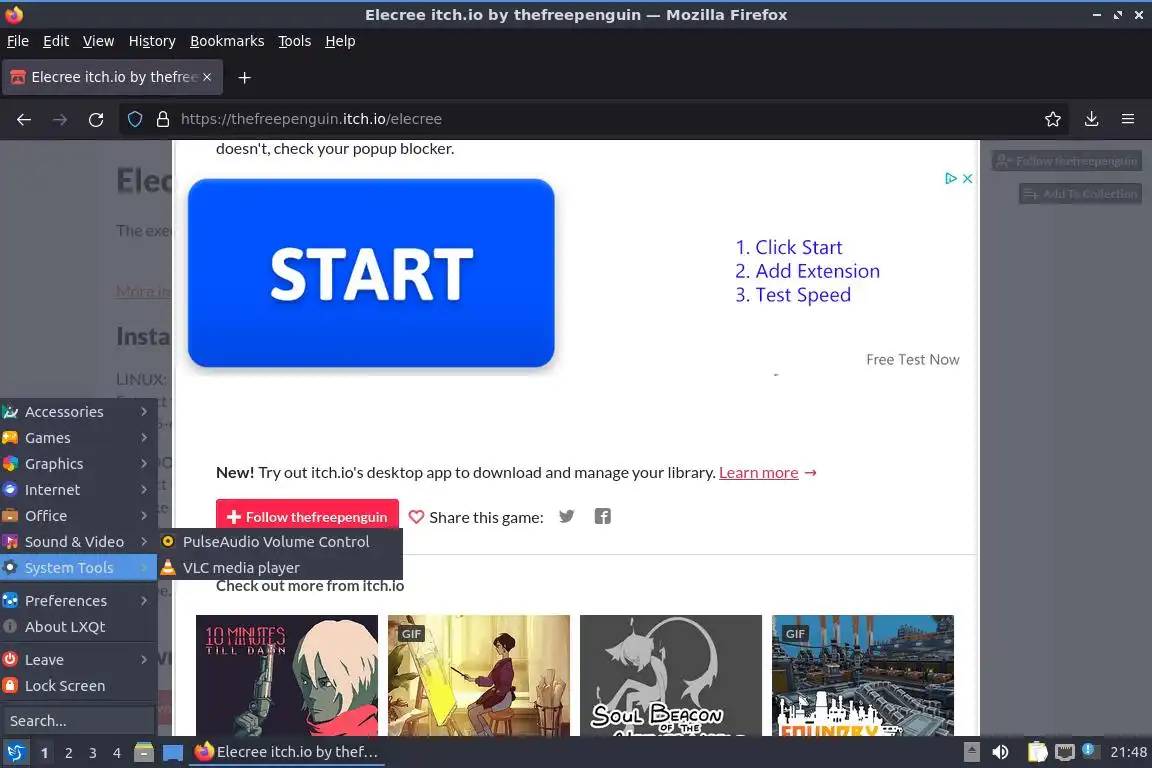Open About LXQt
The image size is (1152, 768).
click(x=79, y=627)
